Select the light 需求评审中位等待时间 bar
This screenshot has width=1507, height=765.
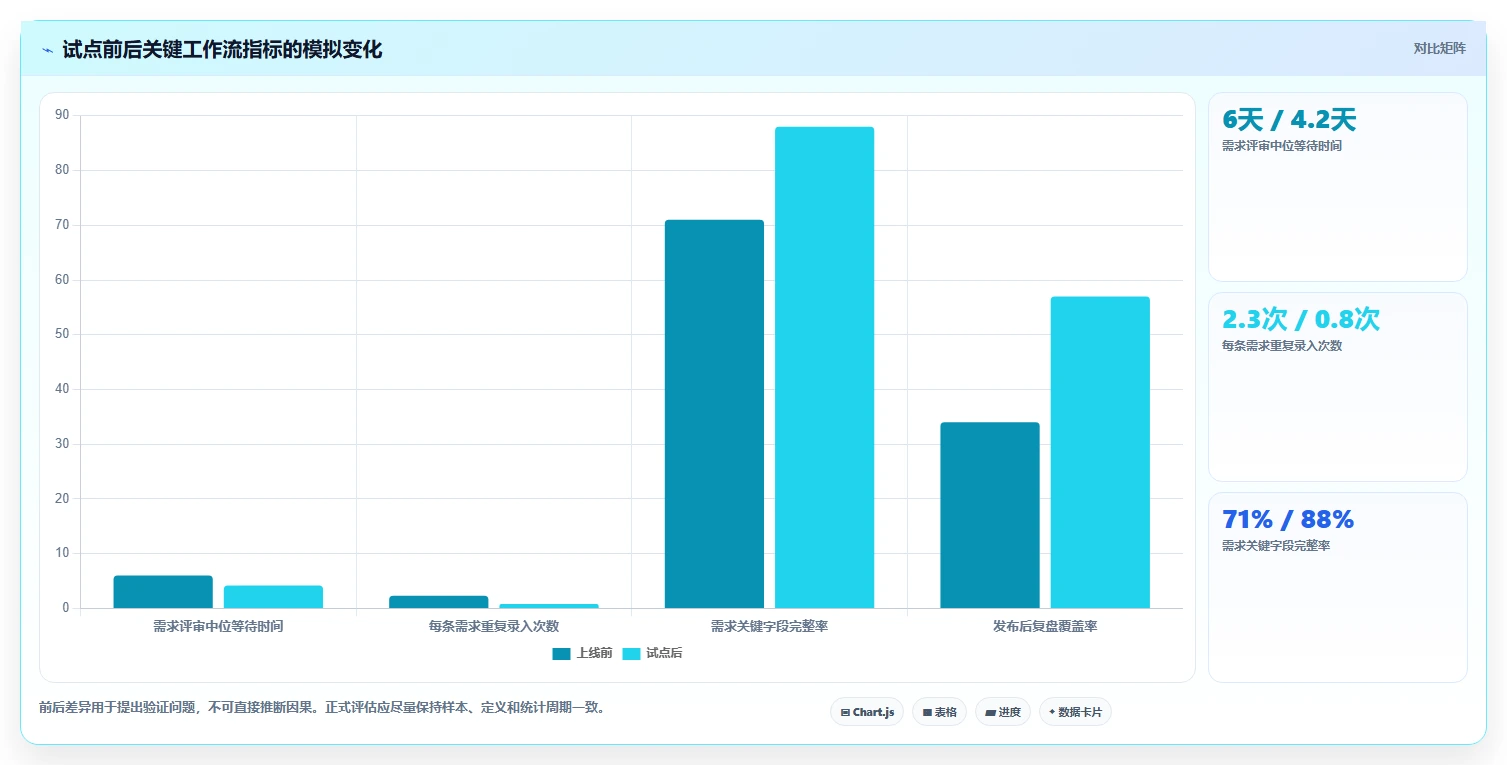pyautogui.click(x=273, y=597)
